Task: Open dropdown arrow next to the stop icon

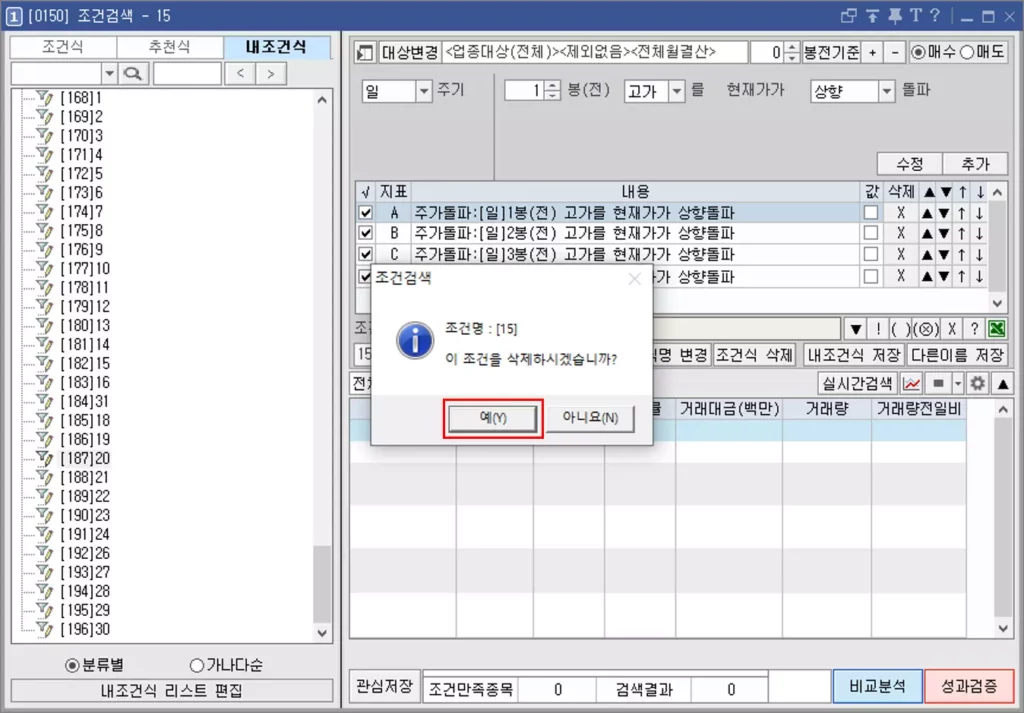Action: (x=957, y=383)
